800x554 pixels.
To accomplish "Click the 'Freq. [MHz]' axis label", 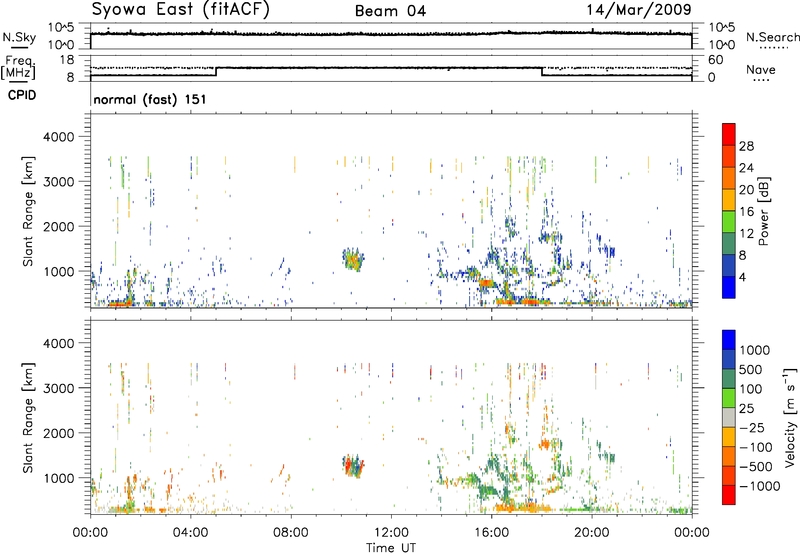I will pyautogui.click(x=19, y=68).
